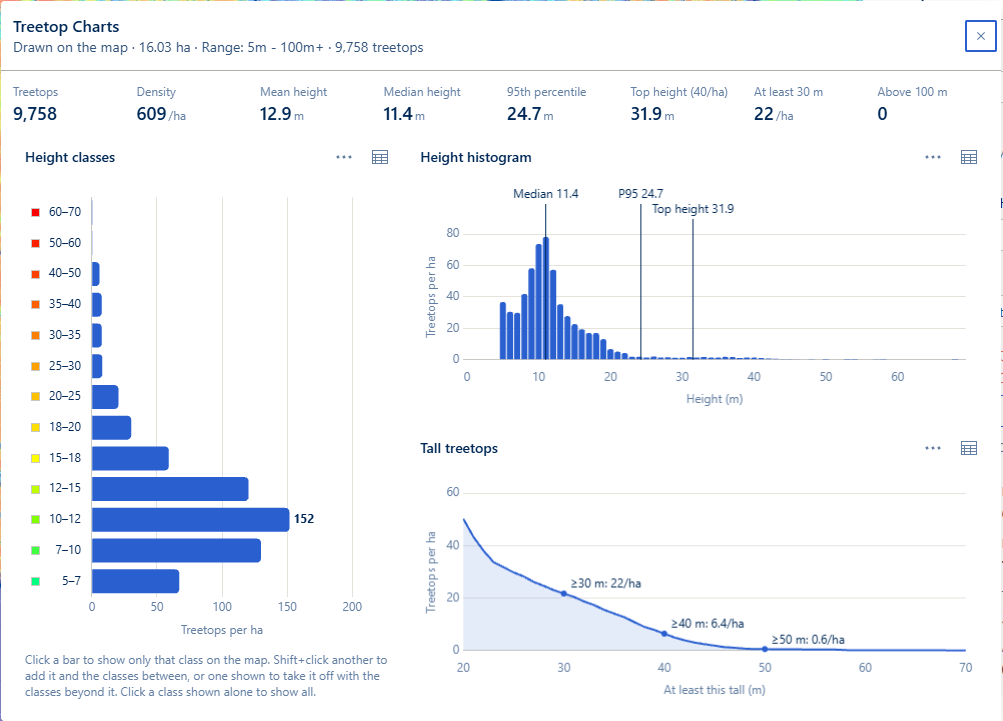Click the red 50–60 class swatch

(x=36, y=243)
